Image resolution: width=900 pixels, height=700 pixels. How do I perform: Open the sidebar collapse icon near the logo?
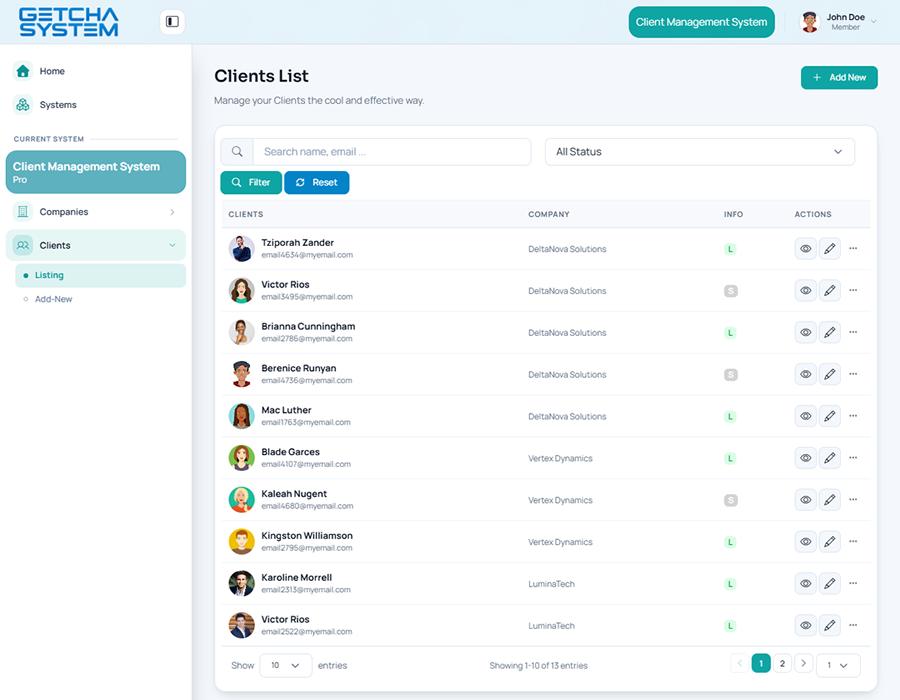pos(171,21)
